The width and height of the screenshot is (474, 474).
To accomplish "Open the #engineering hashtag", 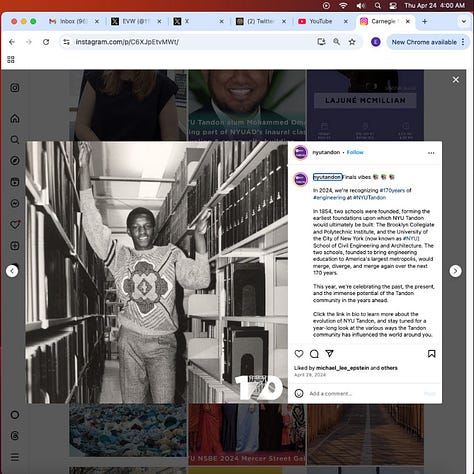I will (329, 197).
